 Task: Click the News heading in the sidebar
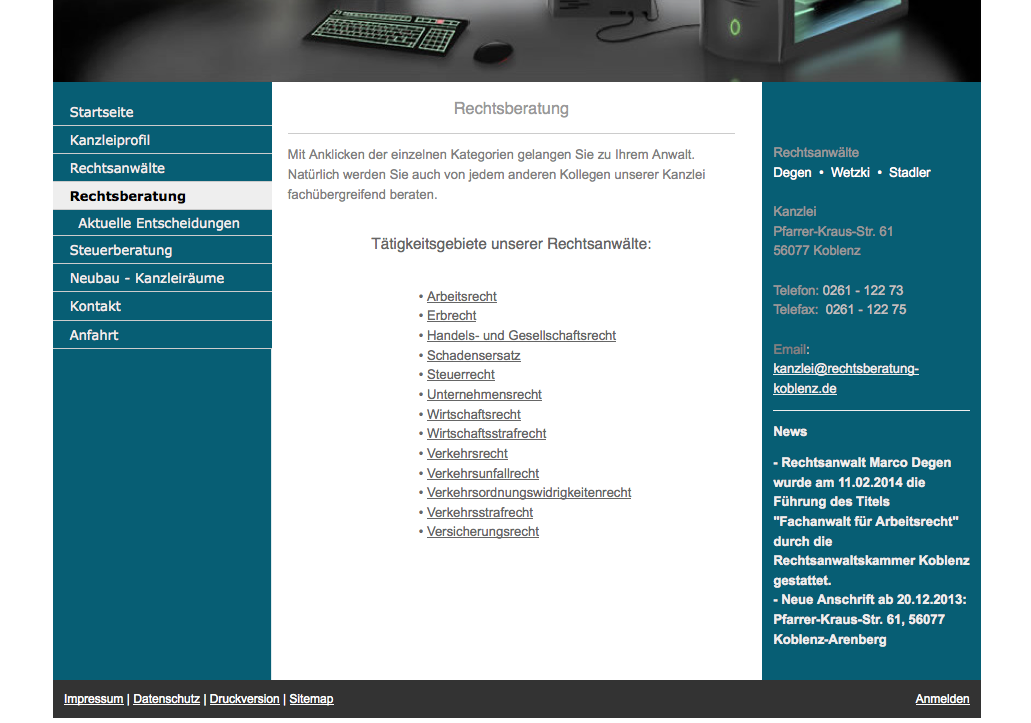(x=790, y=432)
